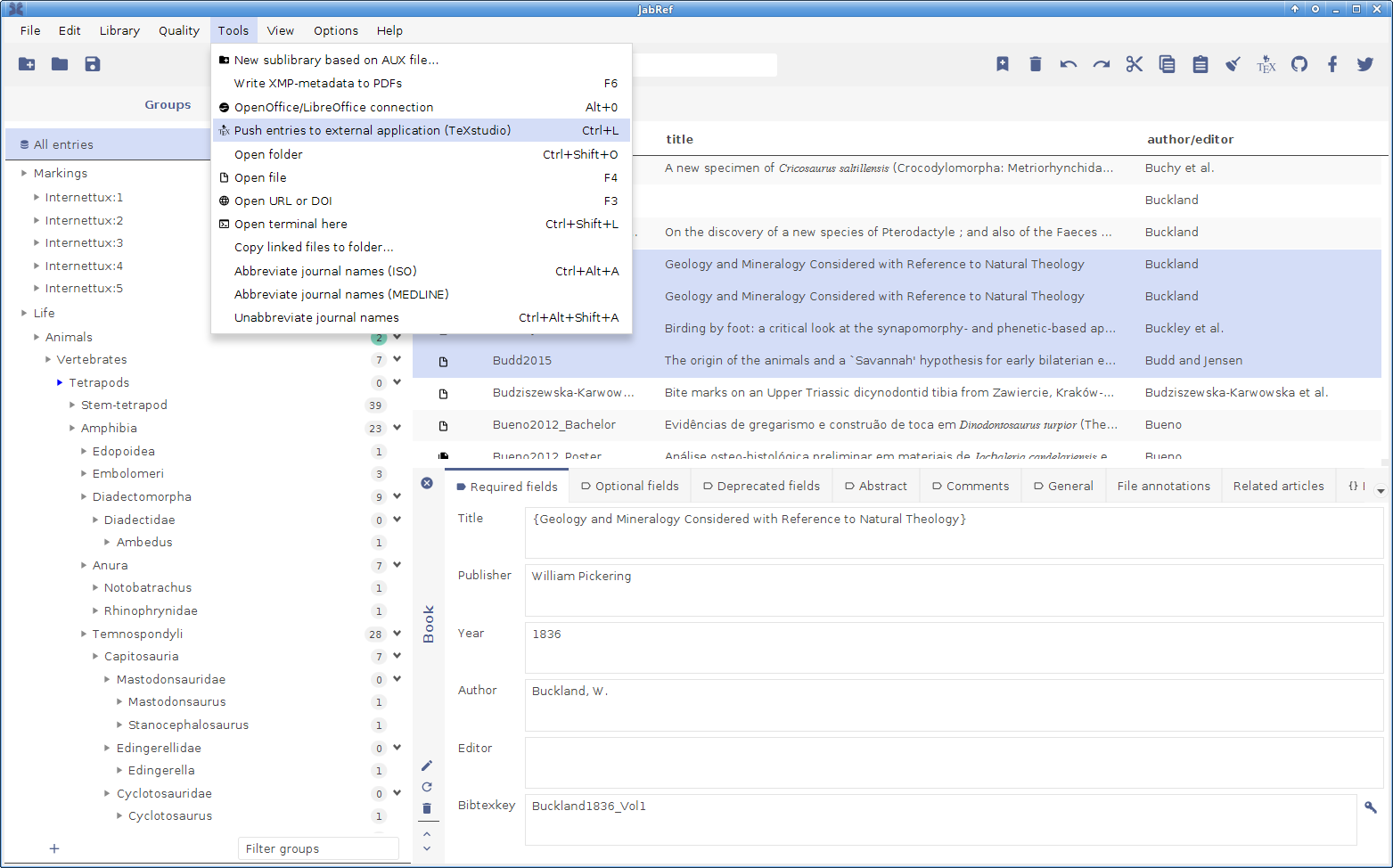Open the Quality menu

tap(179, 30)
